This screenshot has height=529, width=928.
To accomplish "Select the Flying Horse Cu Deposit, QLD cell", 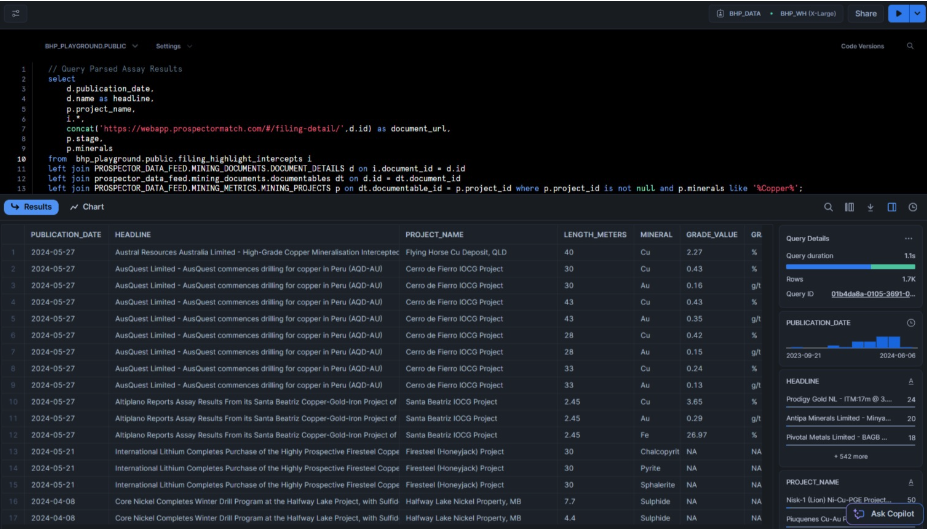I will click(x=477, y=252).
